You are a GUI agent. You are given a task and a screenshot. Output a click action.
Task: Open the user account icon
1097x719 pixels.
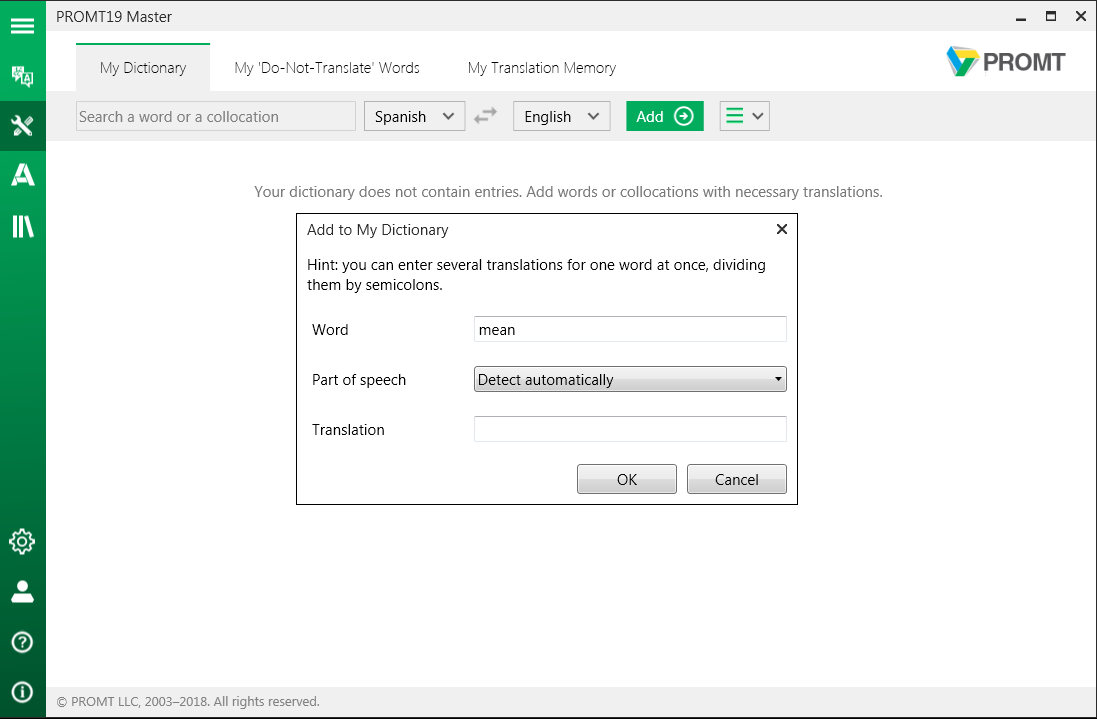click(22, 592)
